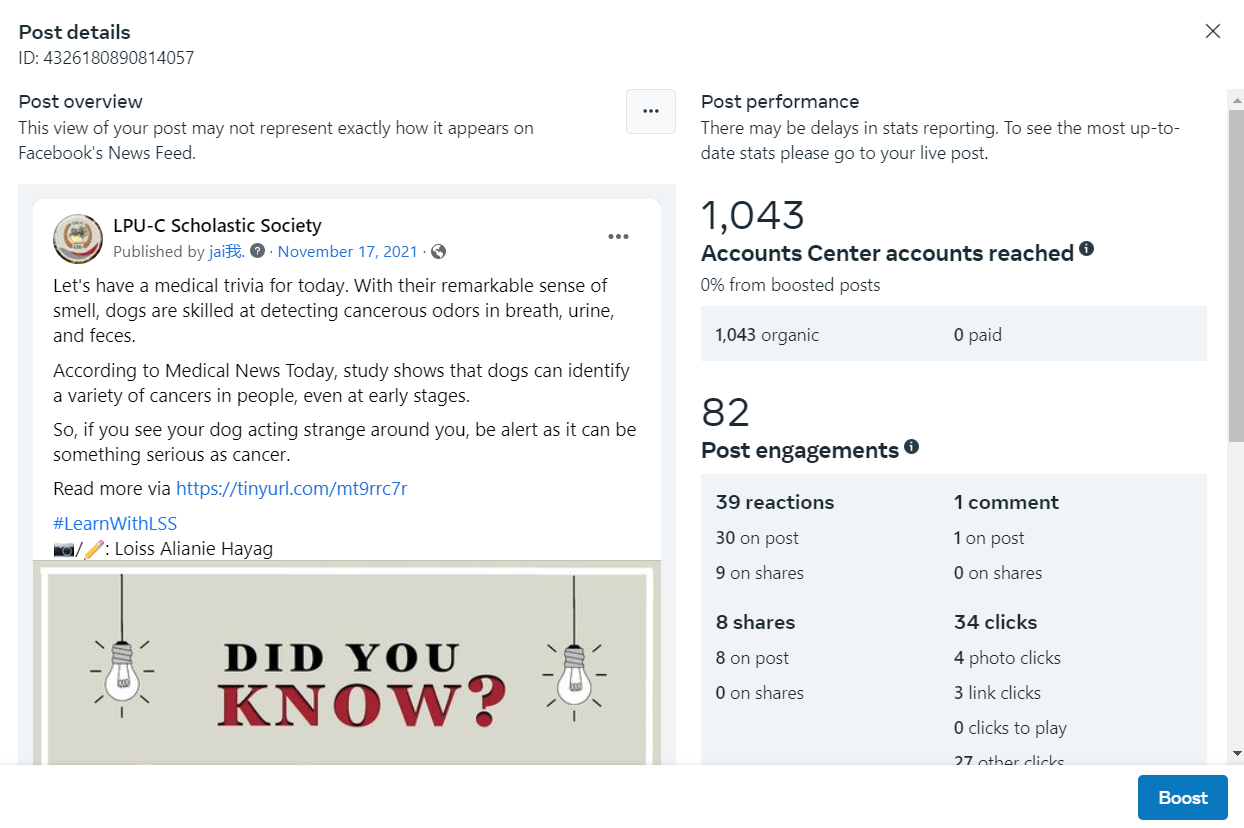Click the scroll down arrow of performance panel
This screenshot has width=1244, height=828.
pyautogui.click(x=1236, y=753)
